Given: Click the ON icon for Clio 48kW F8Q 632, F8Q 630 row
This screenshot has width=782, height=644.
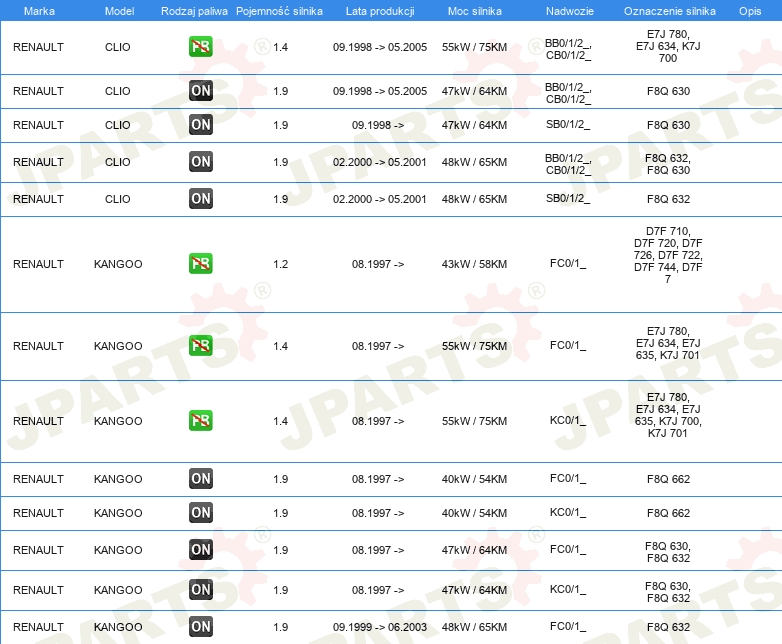Looking at the screenshot, I should 200,162.
